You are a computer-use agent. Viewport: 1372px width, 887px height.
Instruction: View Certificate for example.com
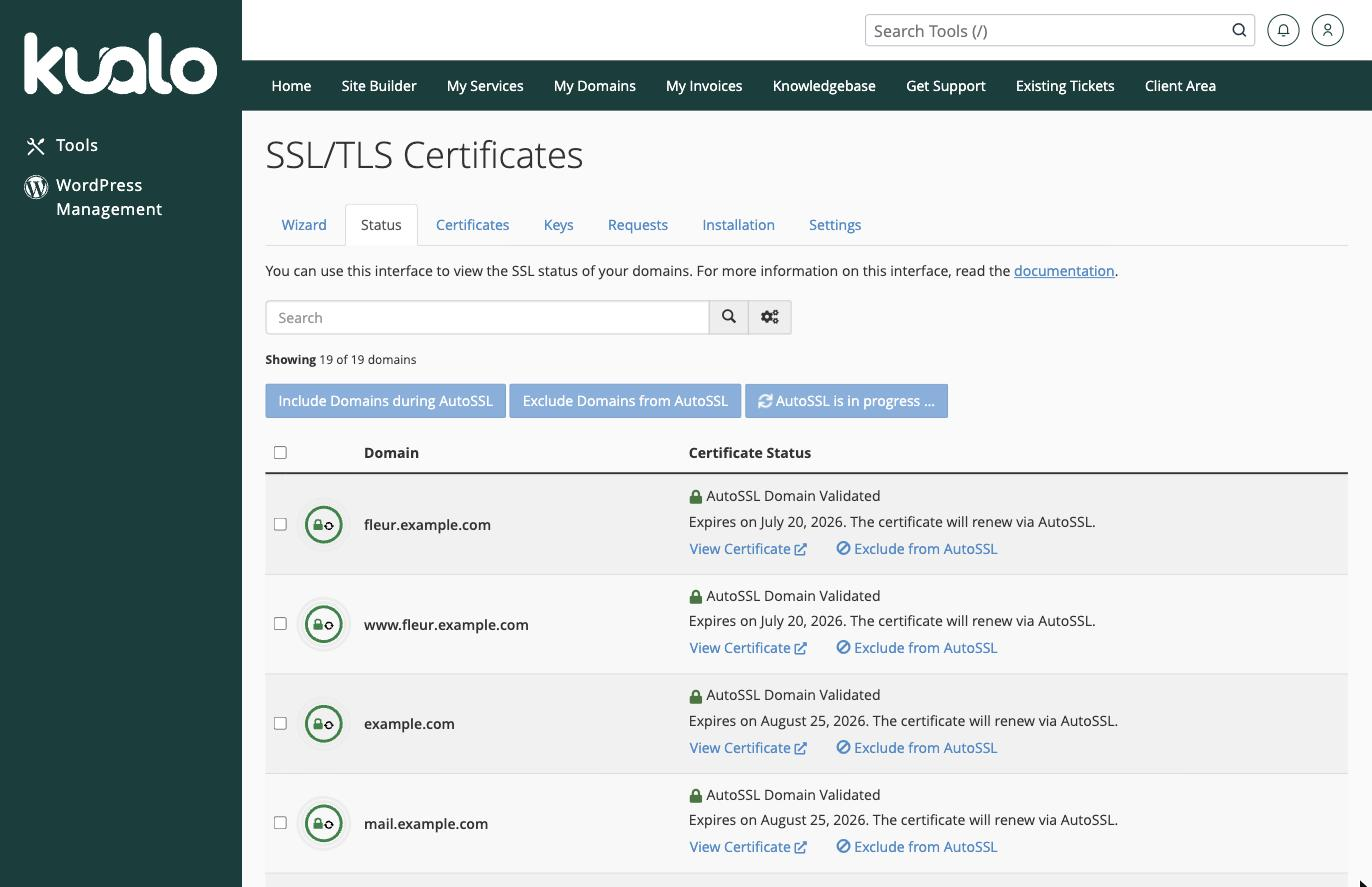(748, 748)
